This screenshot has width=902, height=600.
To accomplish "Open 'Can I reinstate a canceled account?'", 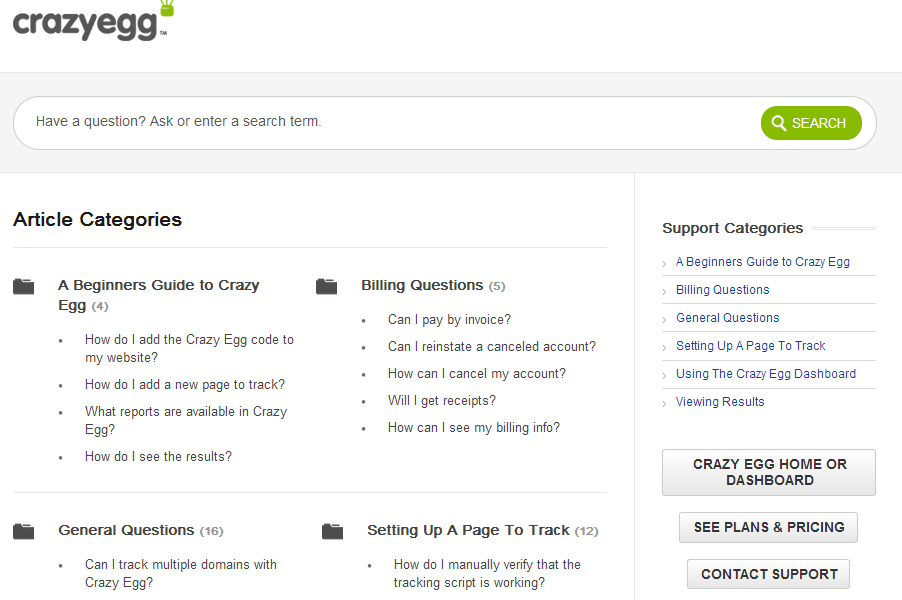I will click(x=492, y=347).
